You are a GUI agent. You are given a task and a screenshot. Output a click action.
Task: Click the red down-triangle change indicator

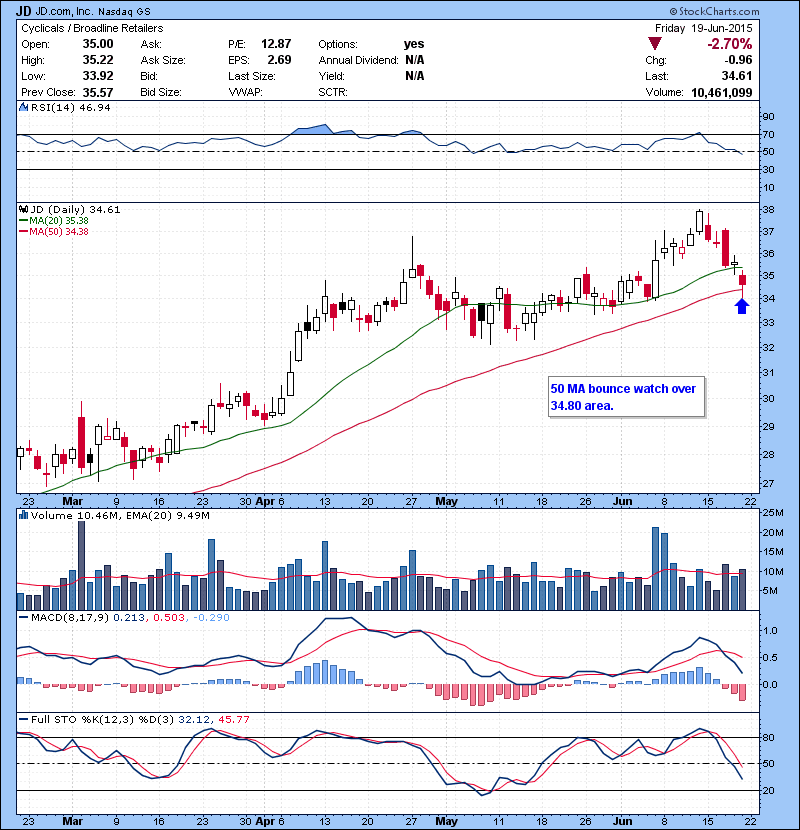point(655,44)
